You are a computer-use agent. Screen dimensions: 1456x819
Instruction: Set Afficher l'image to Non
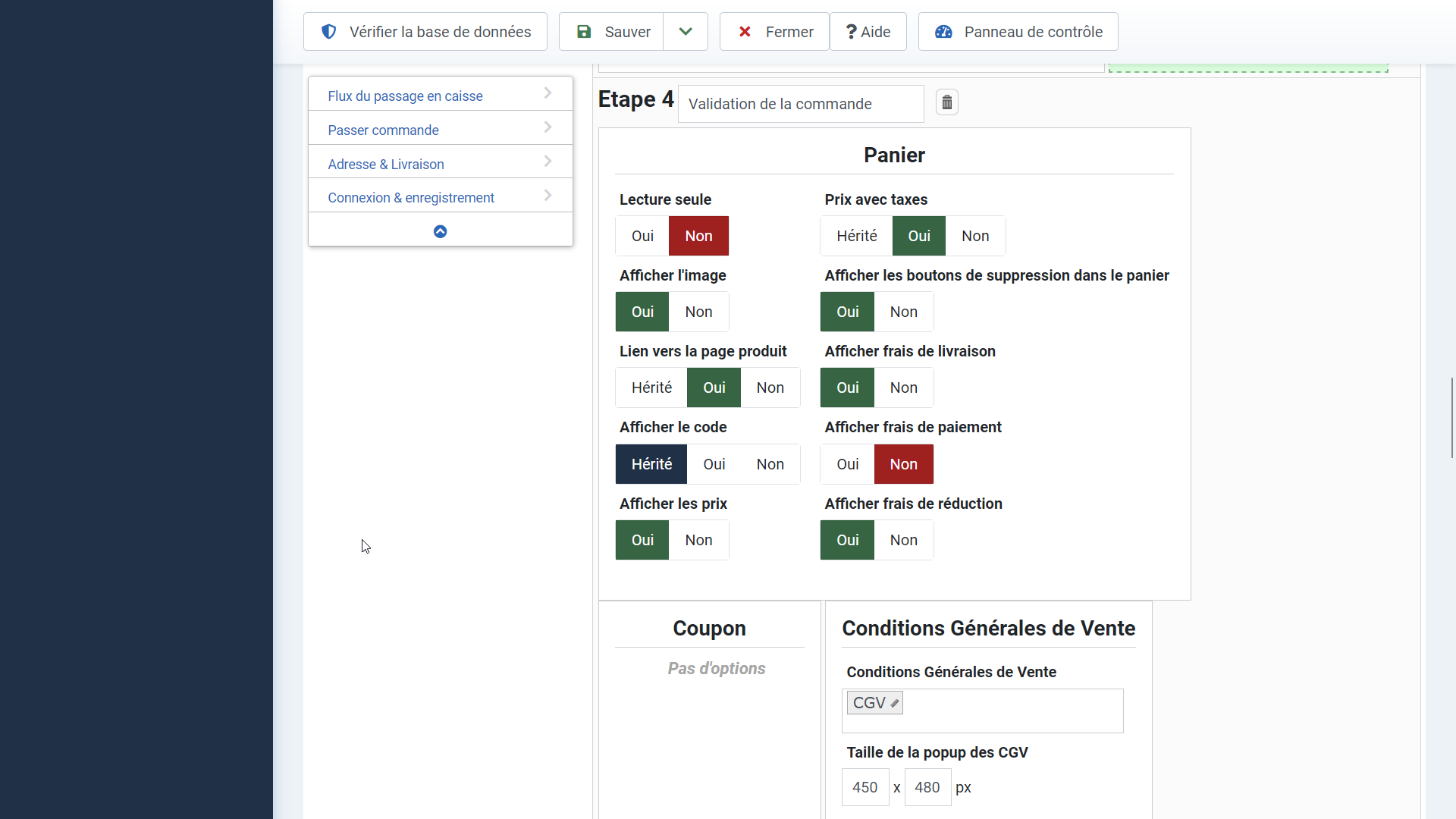pyautogui.click(x=698, y=312)
